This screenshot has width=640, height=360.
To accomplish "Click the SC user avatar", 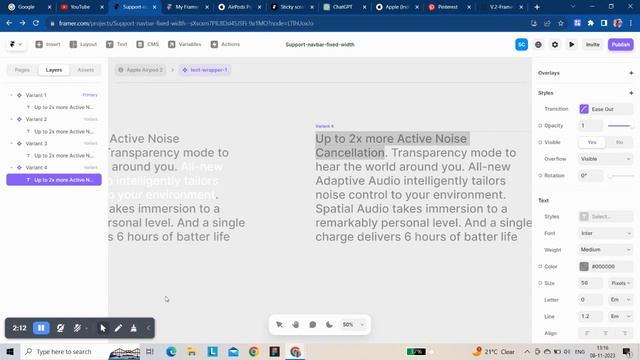I will coord(521,44).
